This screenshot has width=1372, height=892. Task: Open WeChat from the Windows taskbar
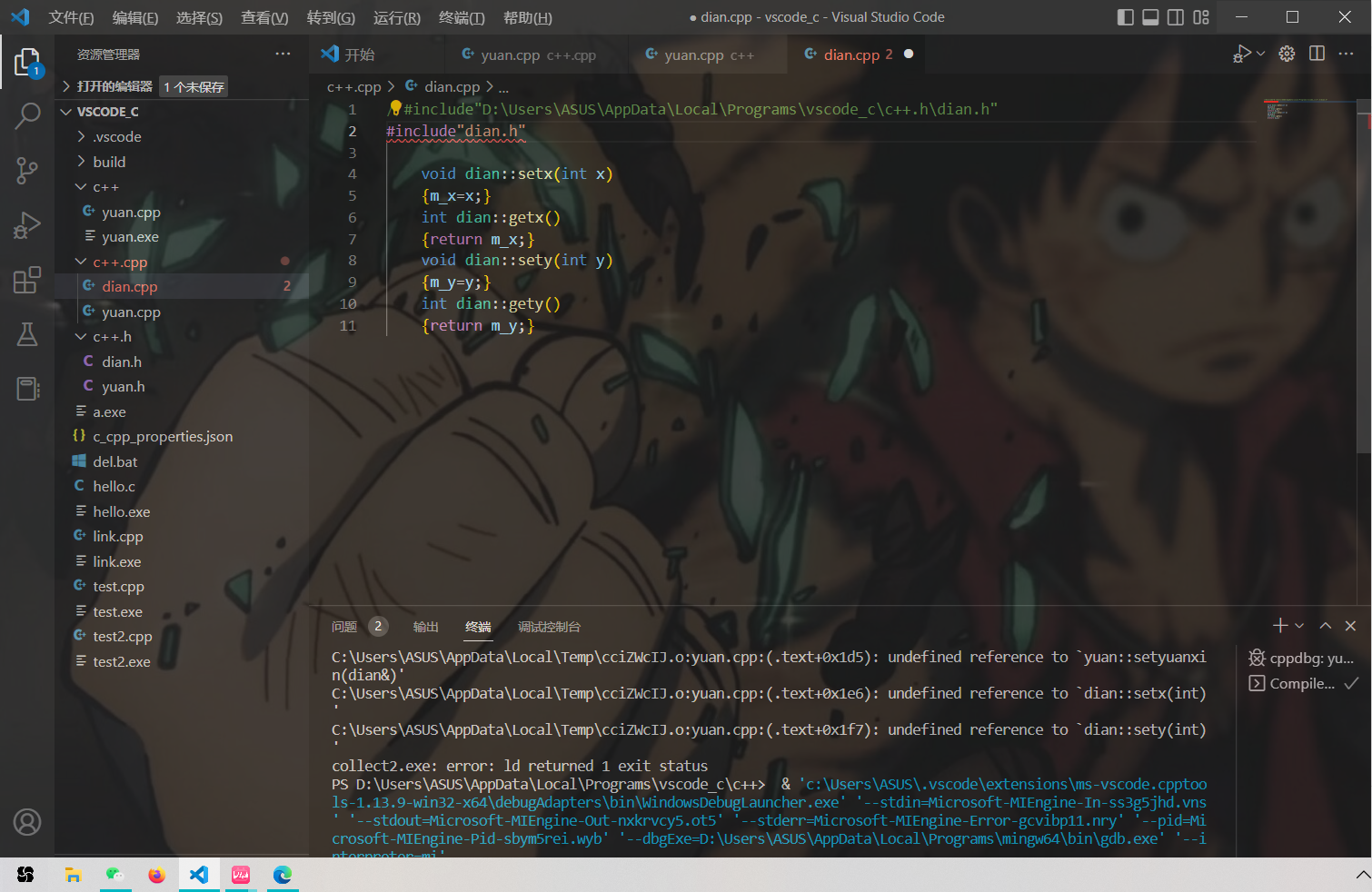[114, 875]
